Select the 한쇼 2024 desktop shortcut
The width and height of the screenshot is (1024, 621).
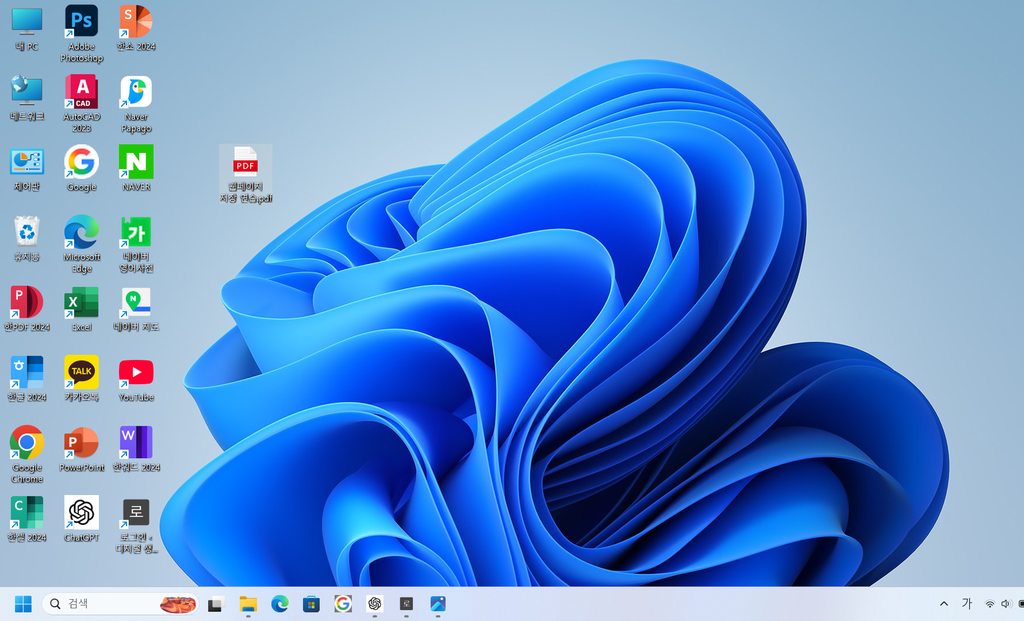pyautogui.click(x=136, y=29)
